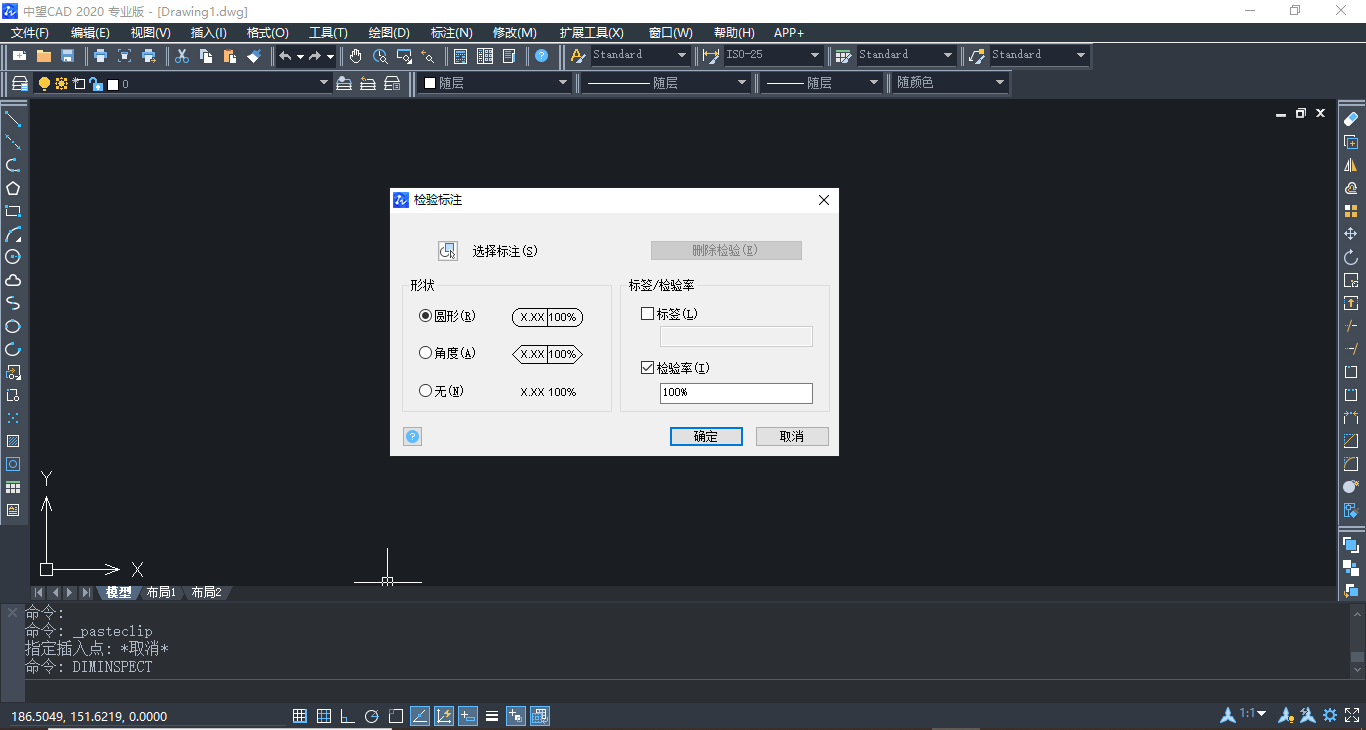
Task: Click the Print icon on the toolbar
Action: [x=99, y=56]
